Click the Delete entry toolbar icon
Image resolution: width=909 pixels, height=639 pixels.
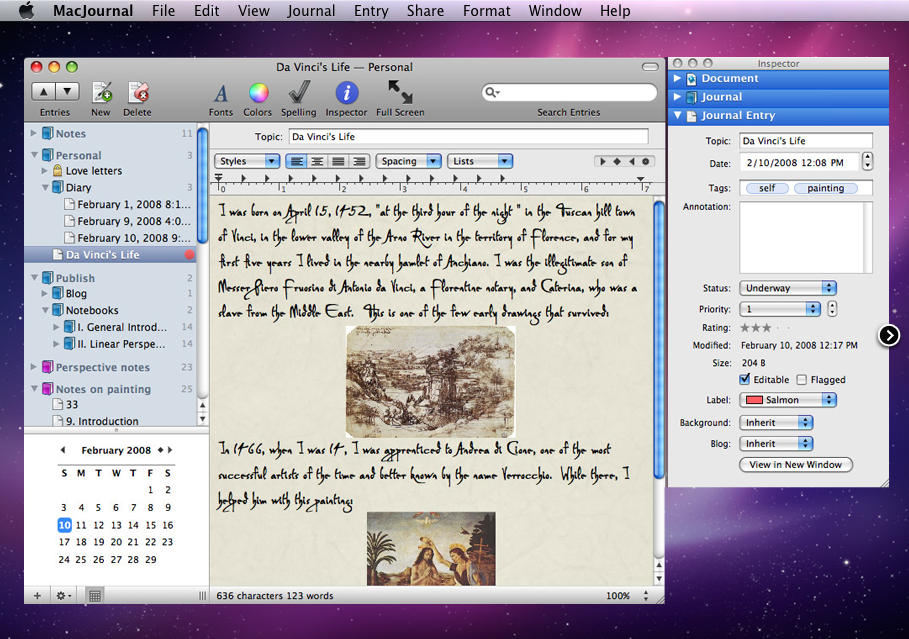point(138,93)
